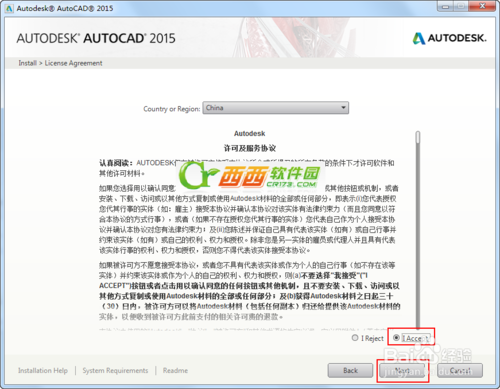Close the AutoCAD 2015 installer window
The height and width of the screenshot is (389, 500).
(482, 6)
